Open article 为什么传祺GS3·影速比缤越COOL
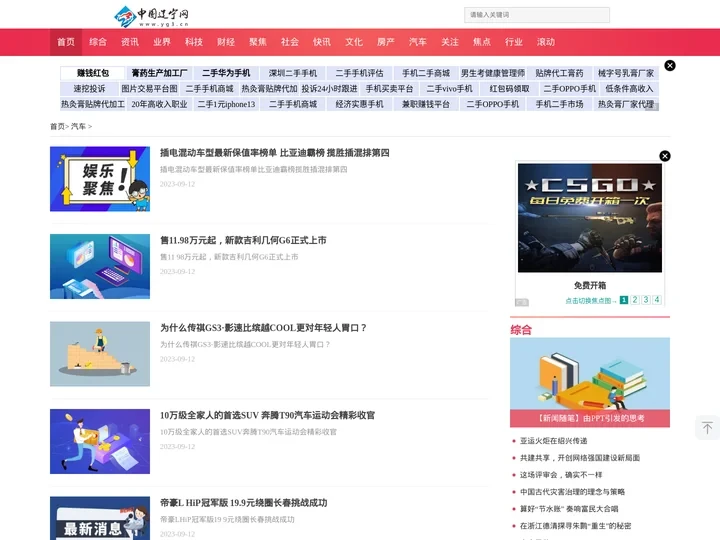Screen dimensions: 720x540 tap(264, 328)
